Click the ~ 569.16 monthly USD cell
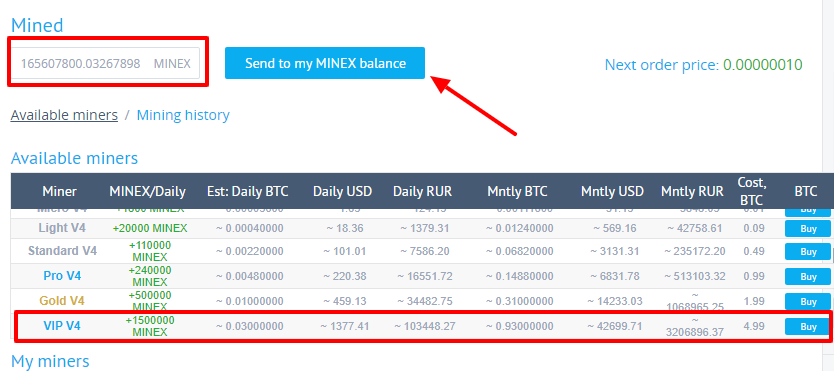The height and width of the screenshot is (371, 834). pyautogui.click(x=614, y=229)
